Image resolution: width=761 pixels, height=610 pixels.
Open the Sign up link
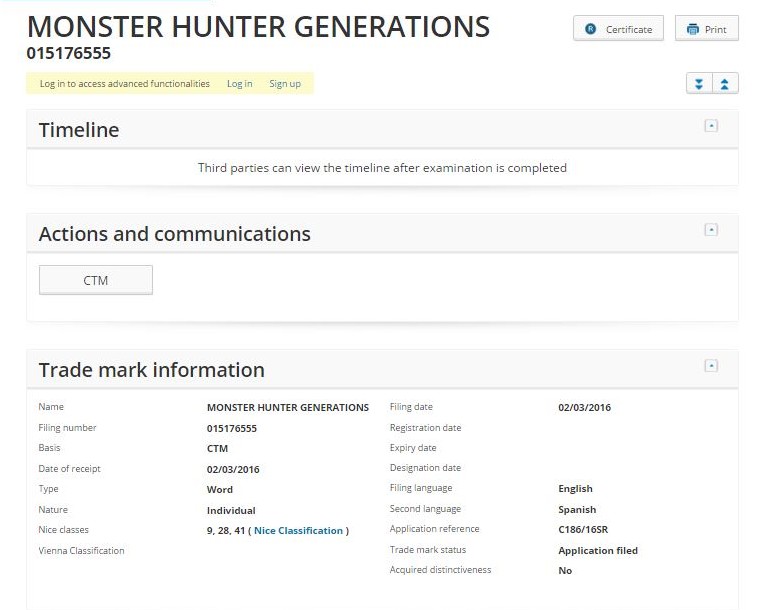(x=285, y=83)
